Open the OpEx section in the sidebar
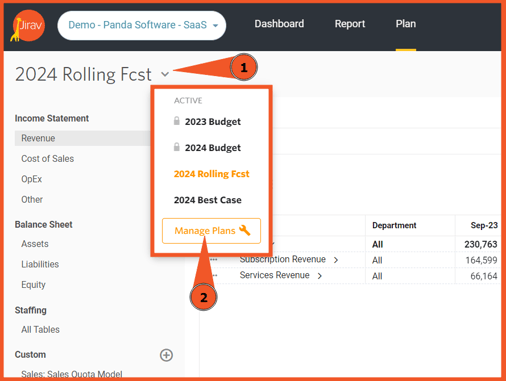Image resolution: width=506 pixels, height=381 pixels. 32,179
